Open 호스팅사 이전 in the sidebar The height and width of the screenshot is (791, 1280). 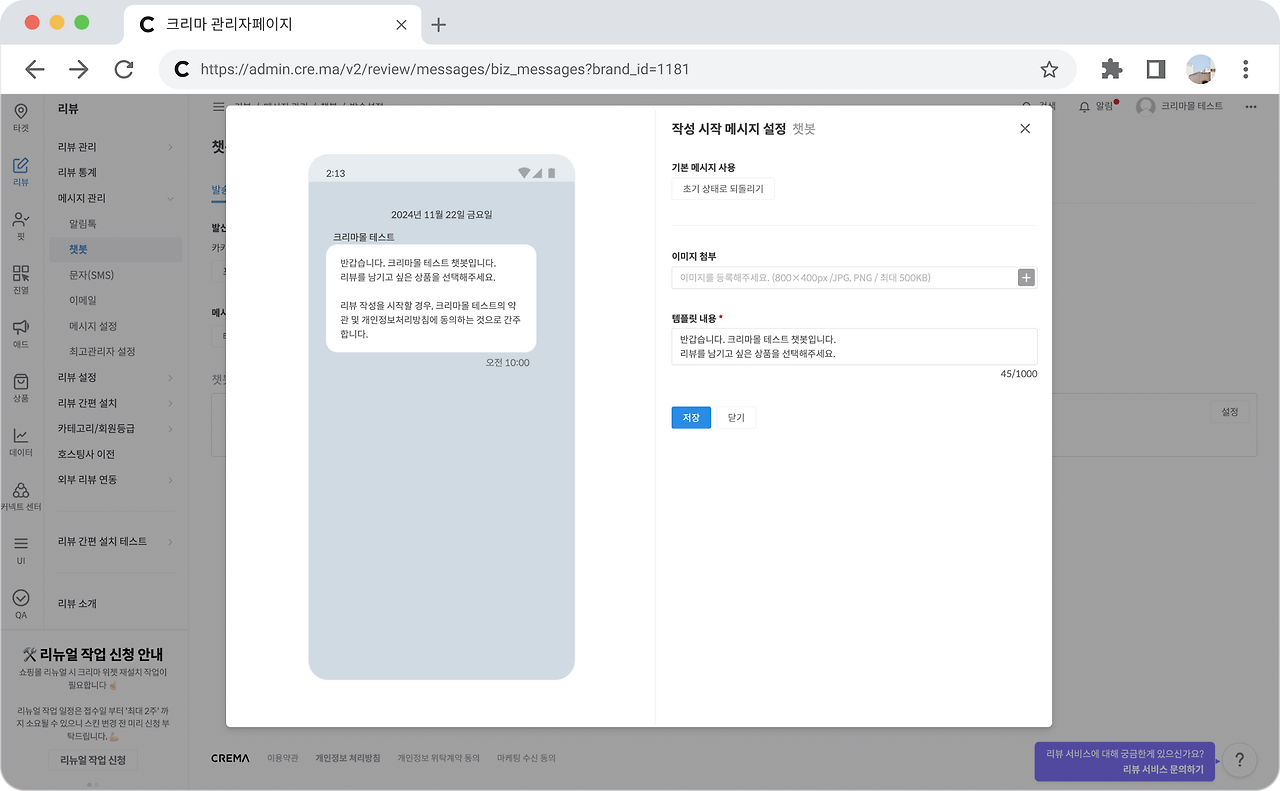coord(86,454)
